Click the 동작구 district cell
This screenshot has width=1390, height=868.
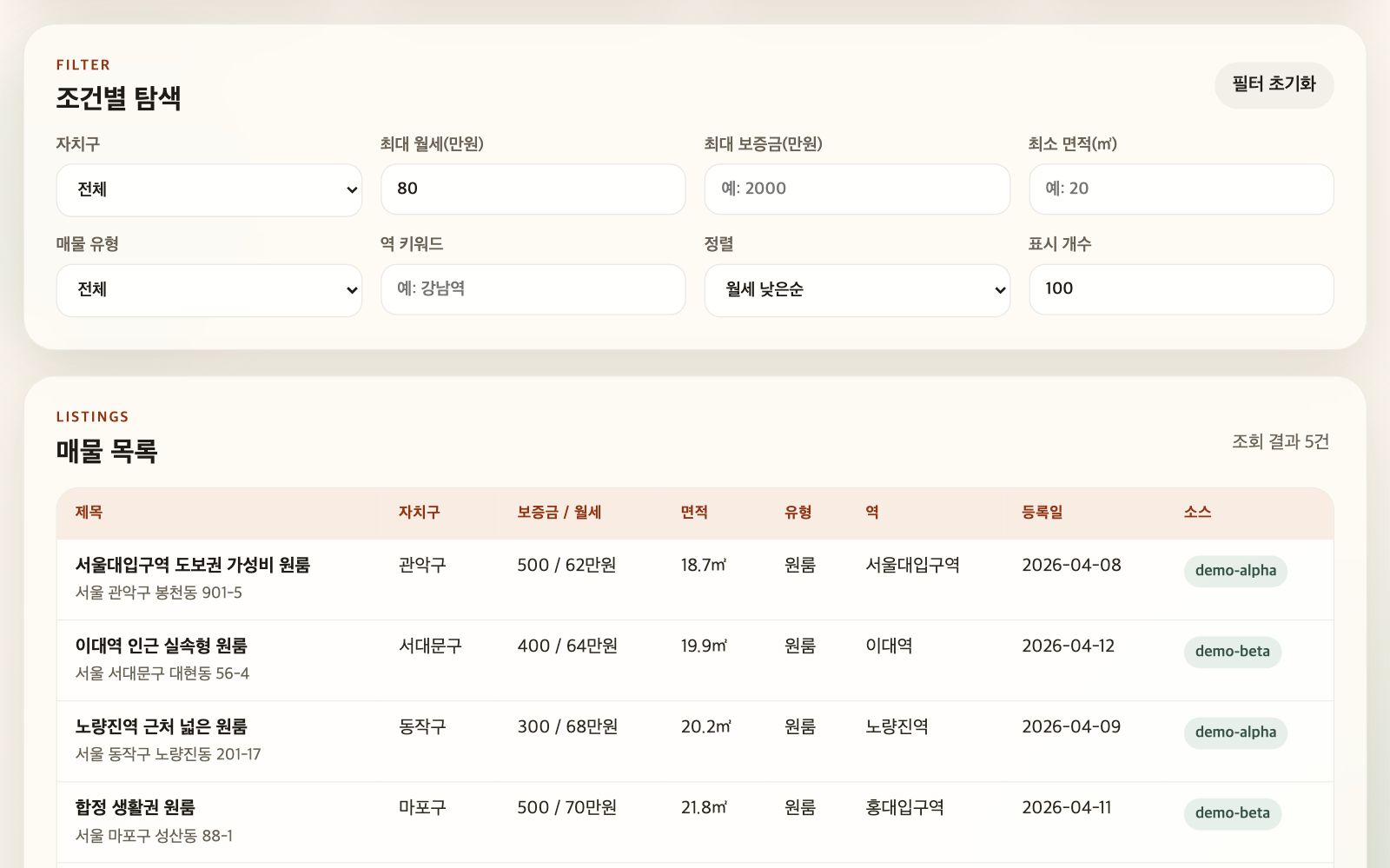(422, 726)
